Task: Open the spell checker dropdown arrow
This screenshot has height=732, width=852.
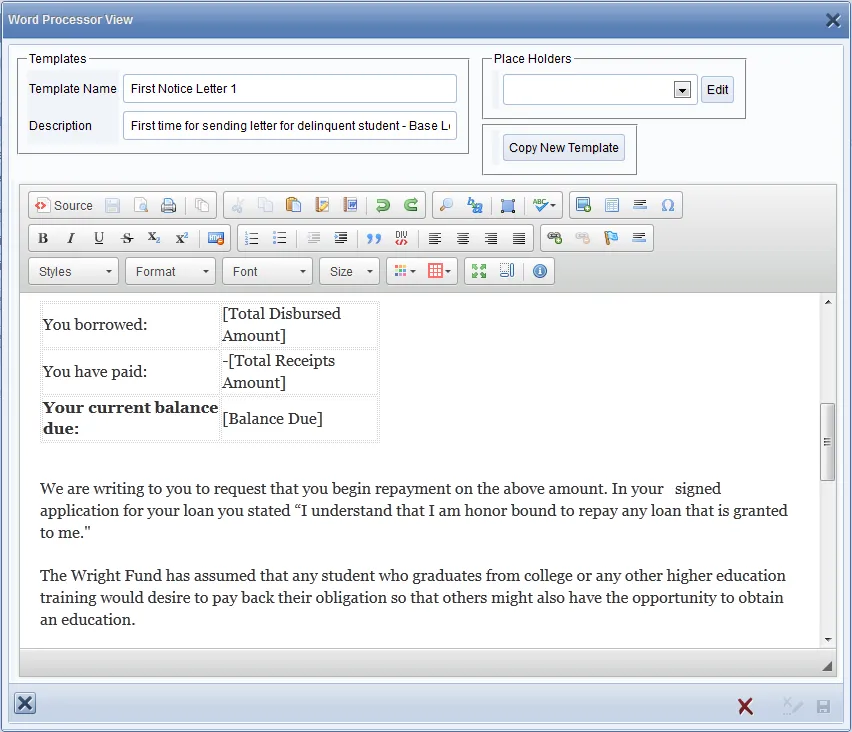Action: tap(552, 205)
